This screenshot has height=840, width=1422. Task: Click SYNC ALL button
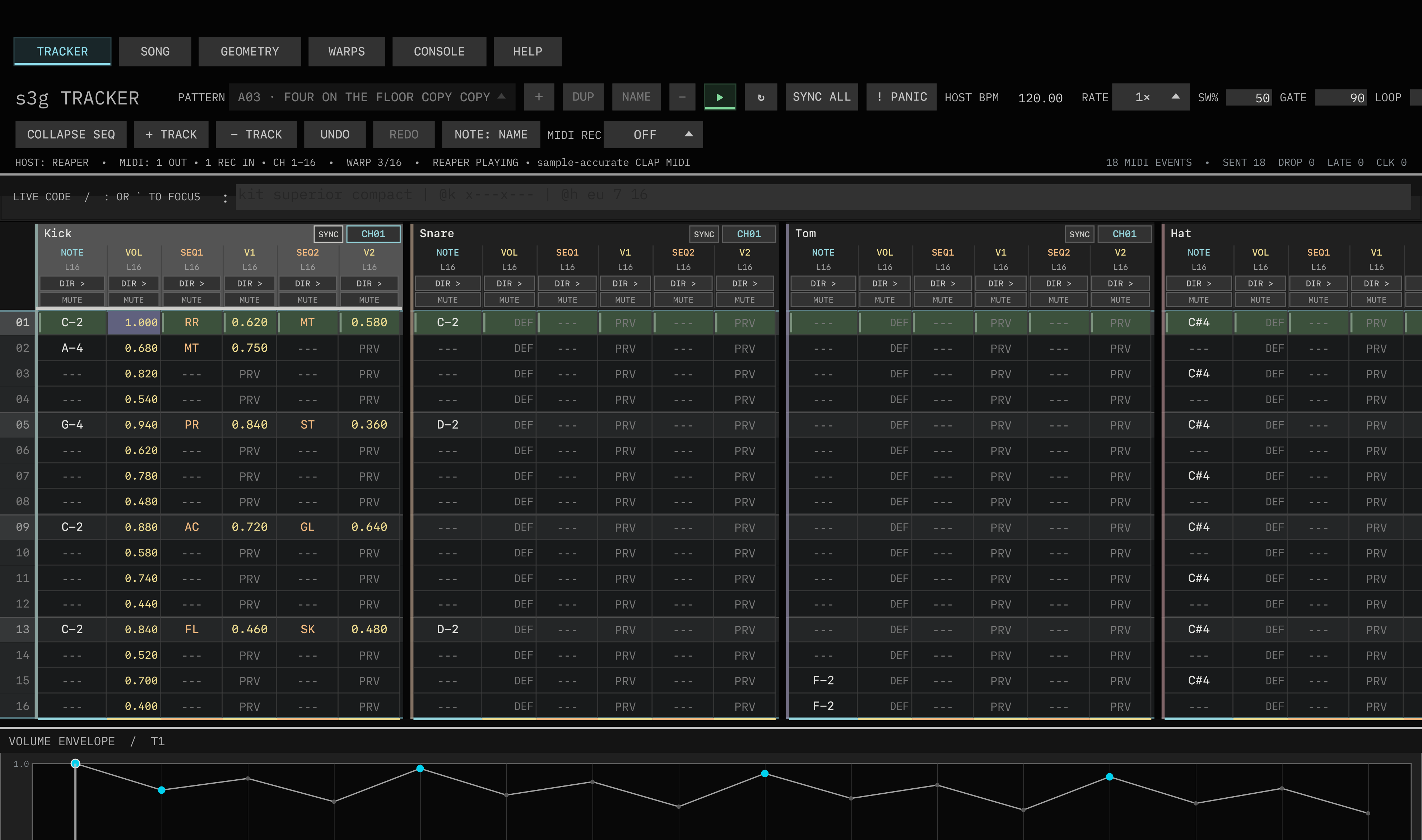click(x=821, y=97)
